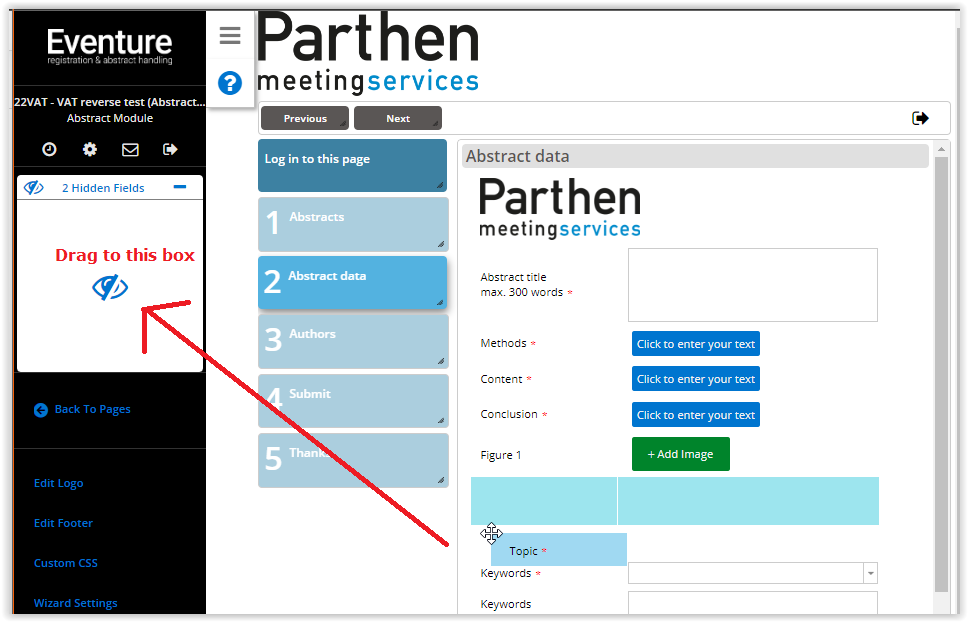Screen dimensions: 968x622
Task: Click the blue help question mark icon
Action: pos(230,83)
